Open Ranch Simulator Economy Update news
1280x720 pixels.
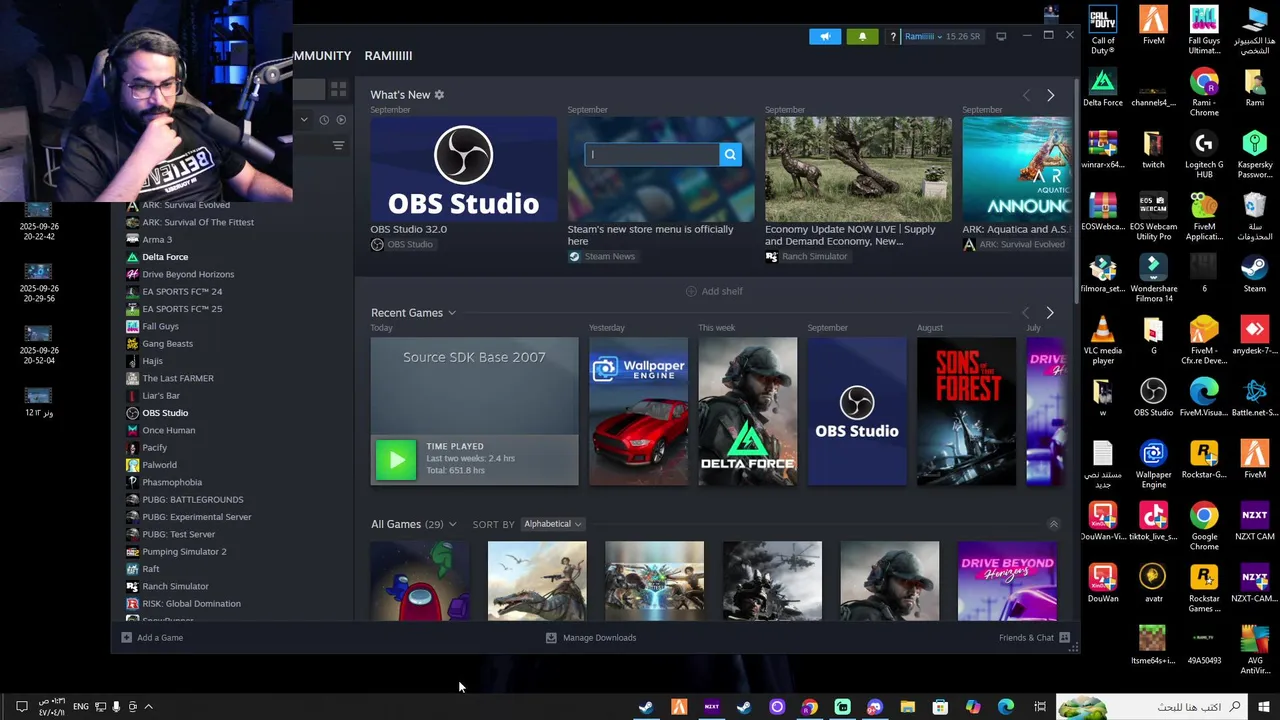(858, 169)
